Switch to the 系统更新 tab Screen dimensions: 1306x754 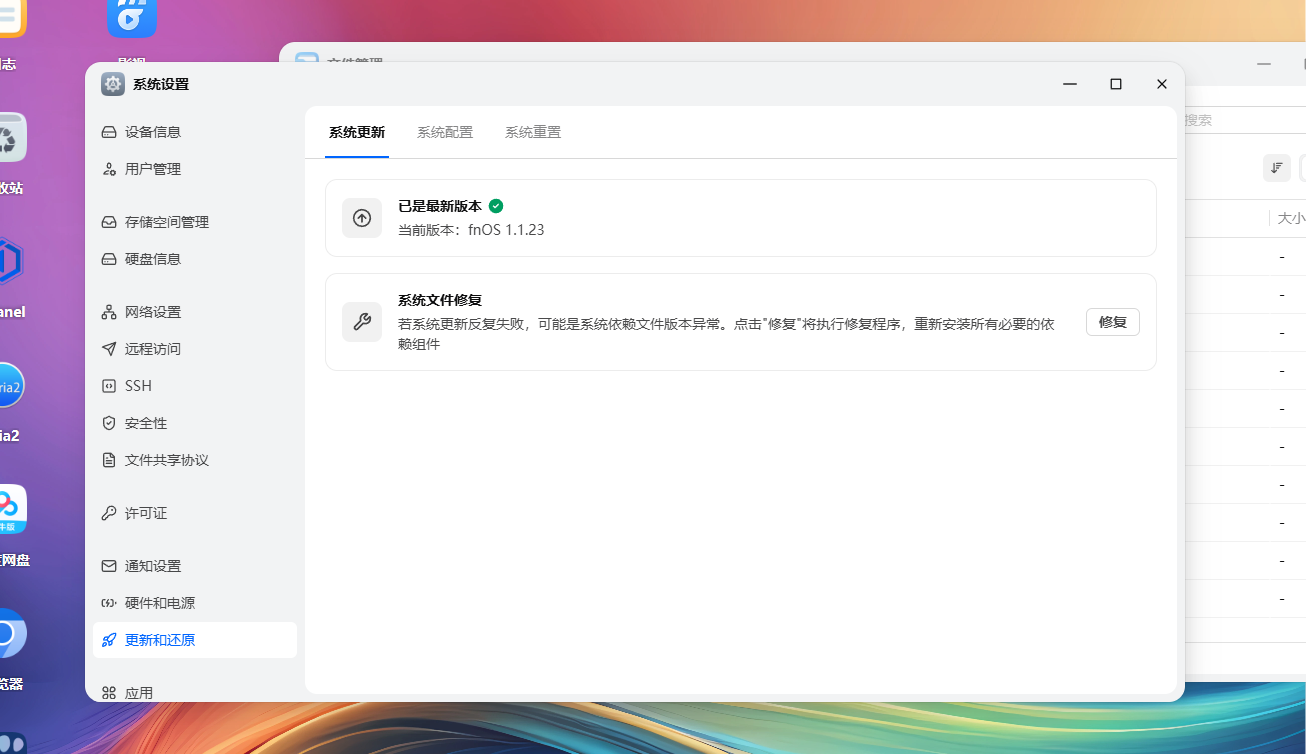coord(357,132)
